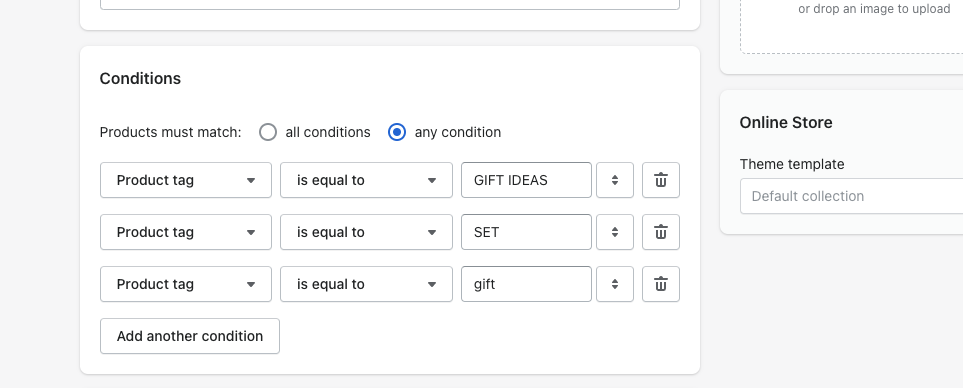Select the any condition radio button
The width and height of the screenshot is (963, 388).
click(x=397, y=132)
